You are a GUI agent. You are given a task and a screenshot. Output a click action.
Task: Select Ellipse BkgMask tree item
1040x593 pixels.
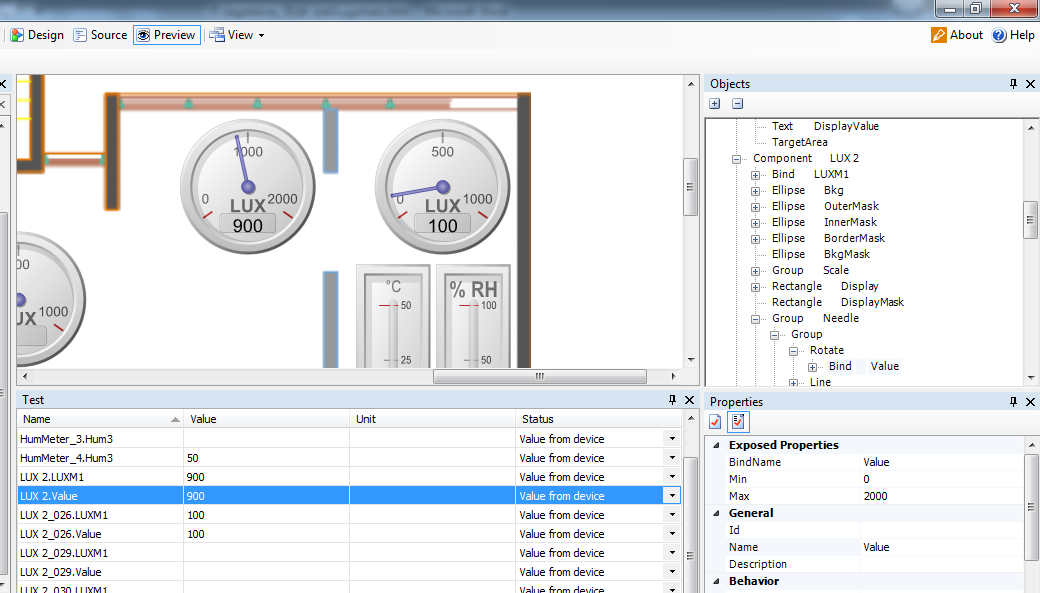820,254
